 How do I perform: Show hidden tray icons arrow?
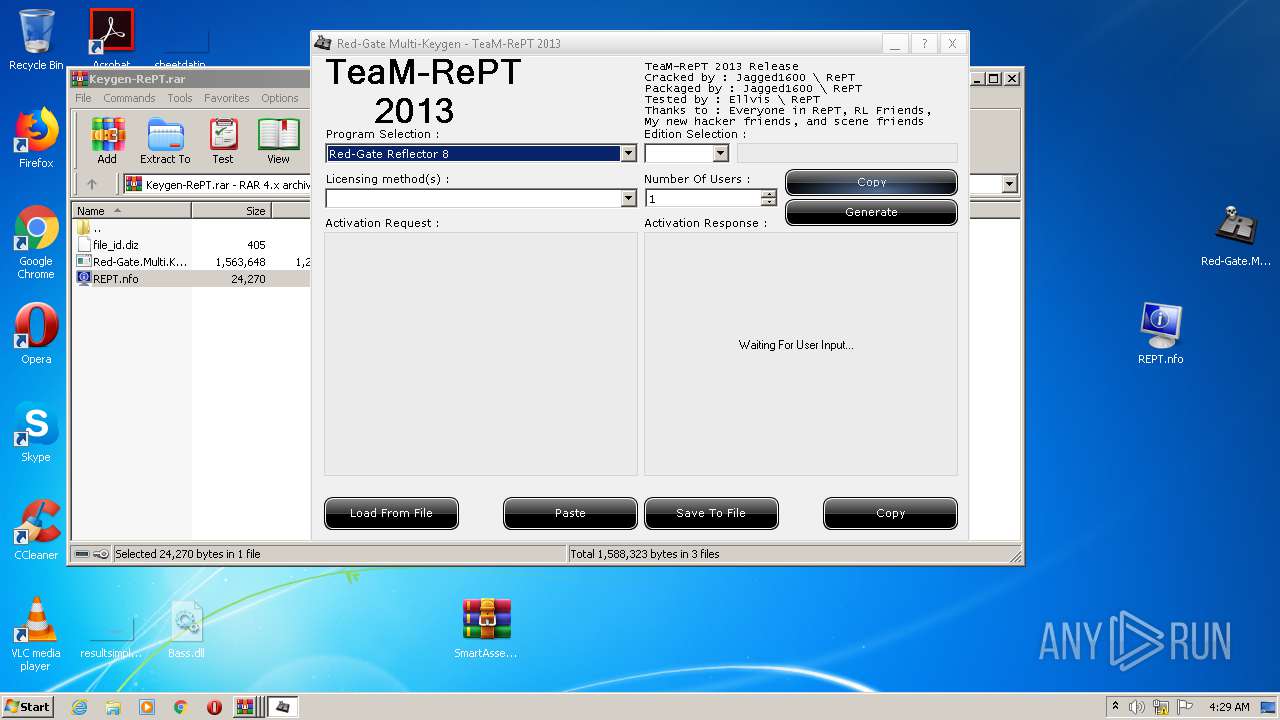point(1115,706)
